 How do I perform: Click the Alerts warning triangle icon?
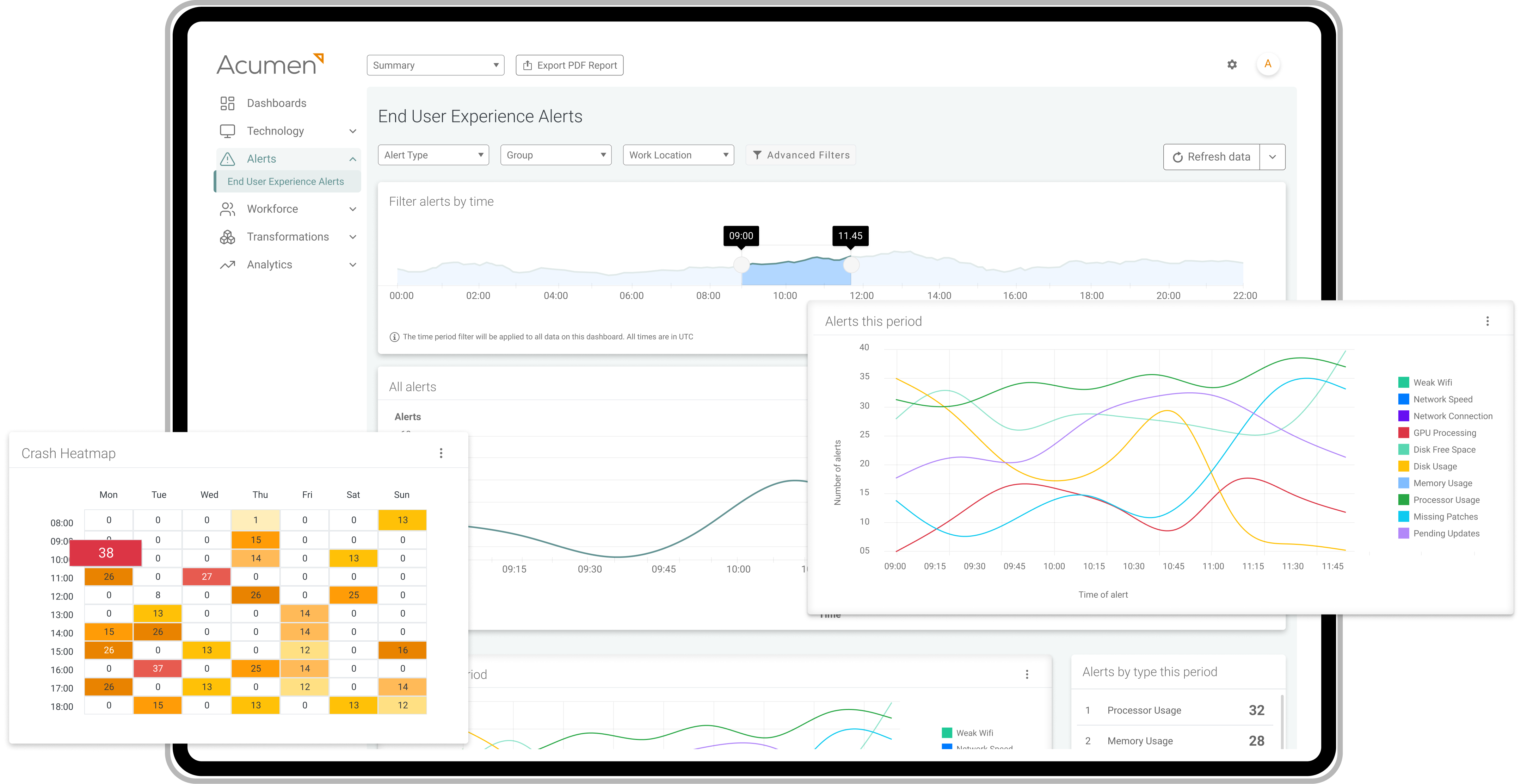[x=227, y=159]
